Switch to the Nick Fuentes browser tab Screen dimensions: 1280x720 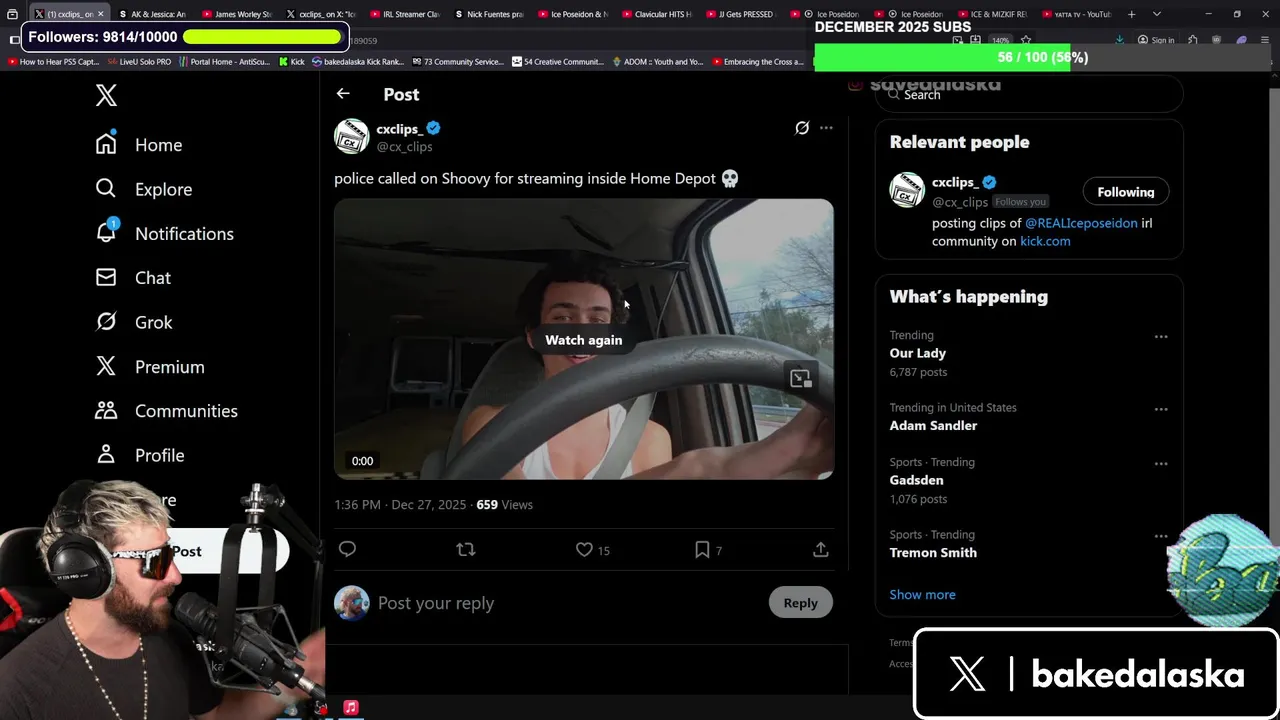pos(488,14)
